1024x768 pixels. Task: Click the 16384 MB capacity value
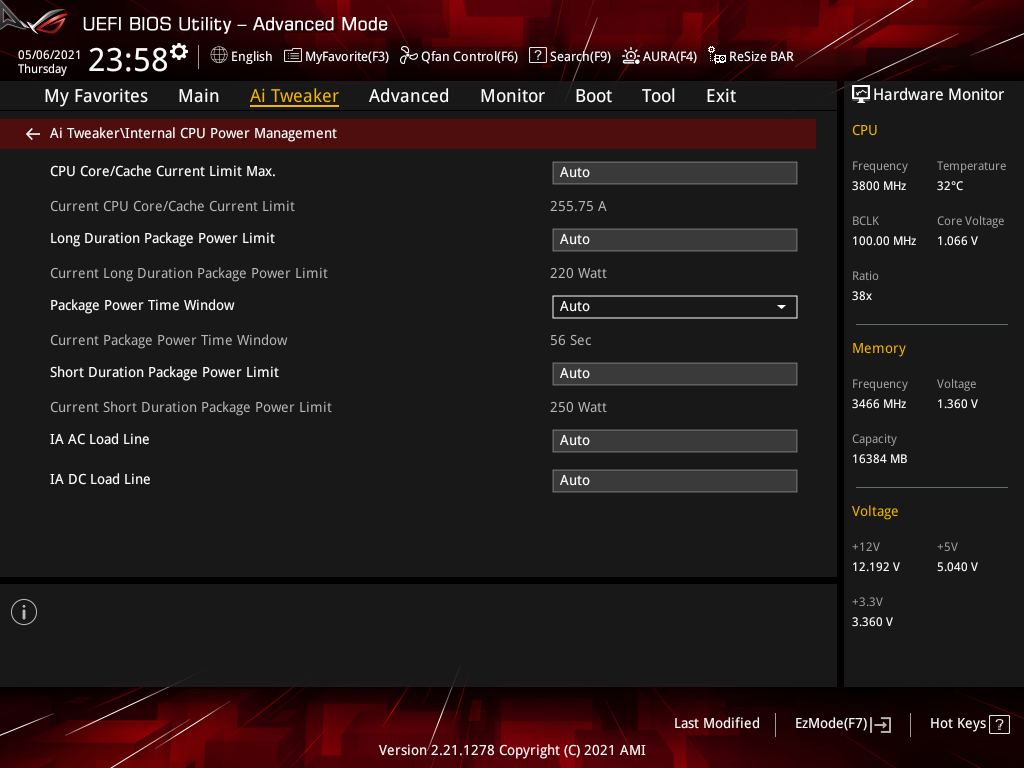coord(880,458)
